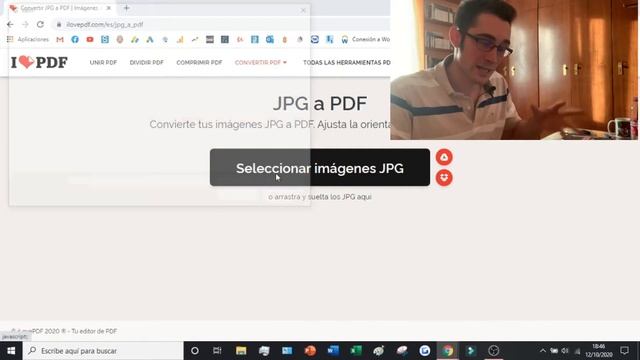Click the JPG a PDF heading
Viewport: 640px width, 360px height.
(x=320, y=103)
